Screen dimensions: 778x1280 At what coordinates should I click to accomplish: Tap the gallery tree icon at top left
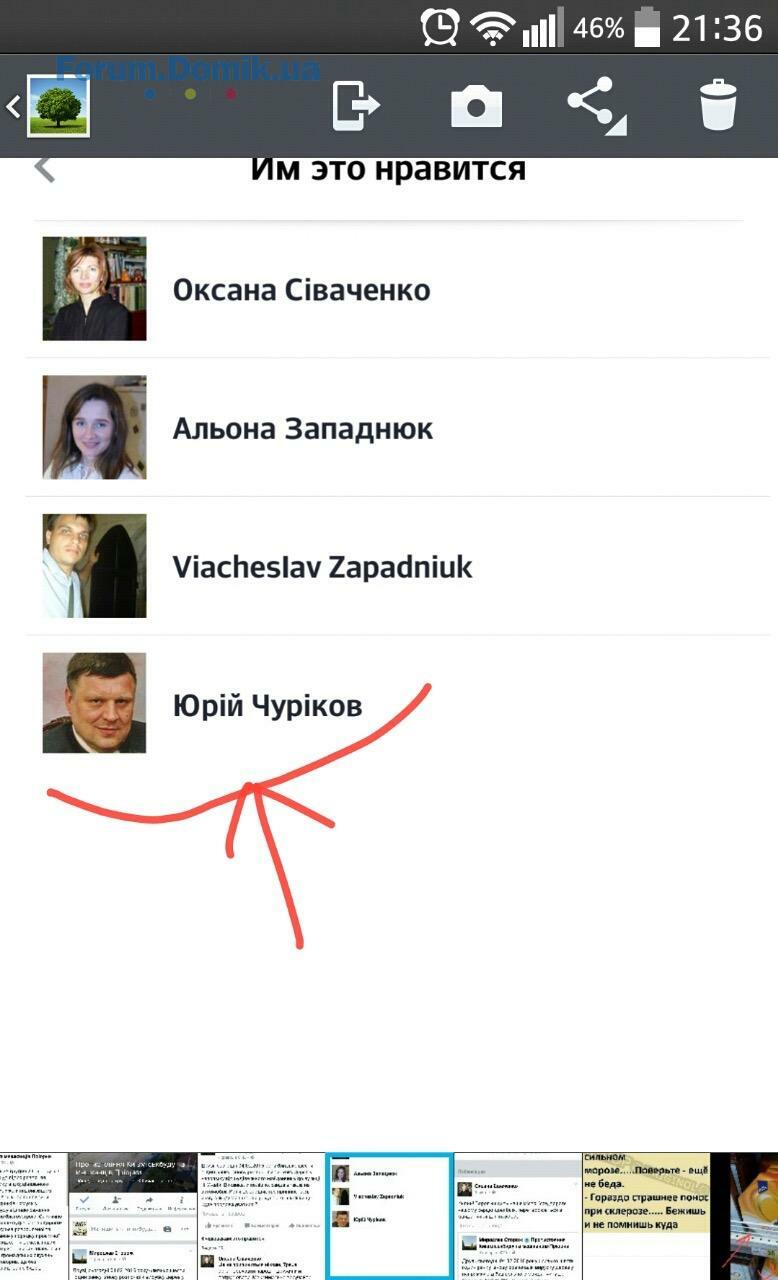pos(57,106)
